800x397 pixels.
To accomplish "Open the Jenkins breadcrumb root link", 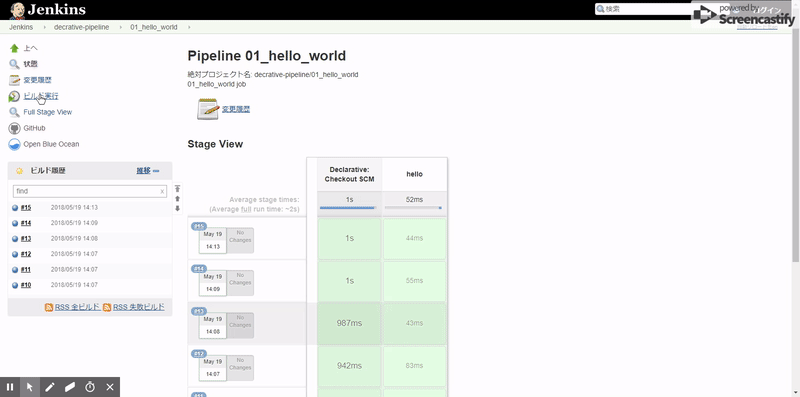I will tap(21, 27).
